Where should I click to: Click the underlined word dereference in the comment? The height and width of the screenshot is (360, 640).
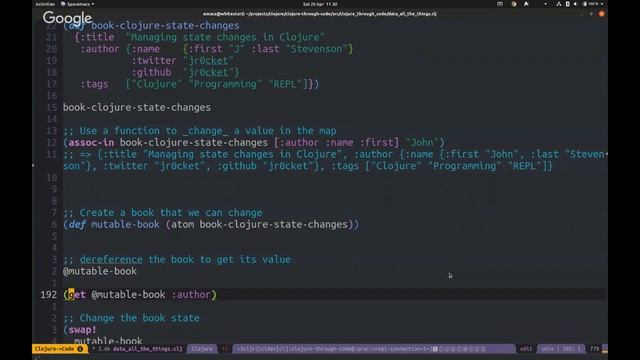(111, 260)
